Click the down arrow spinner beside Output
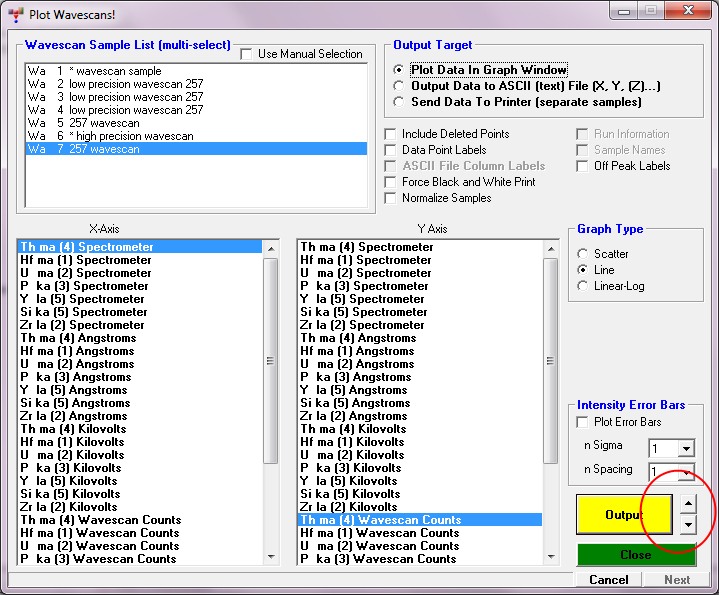This screenshot has height=595, width=719. point(688,524)
